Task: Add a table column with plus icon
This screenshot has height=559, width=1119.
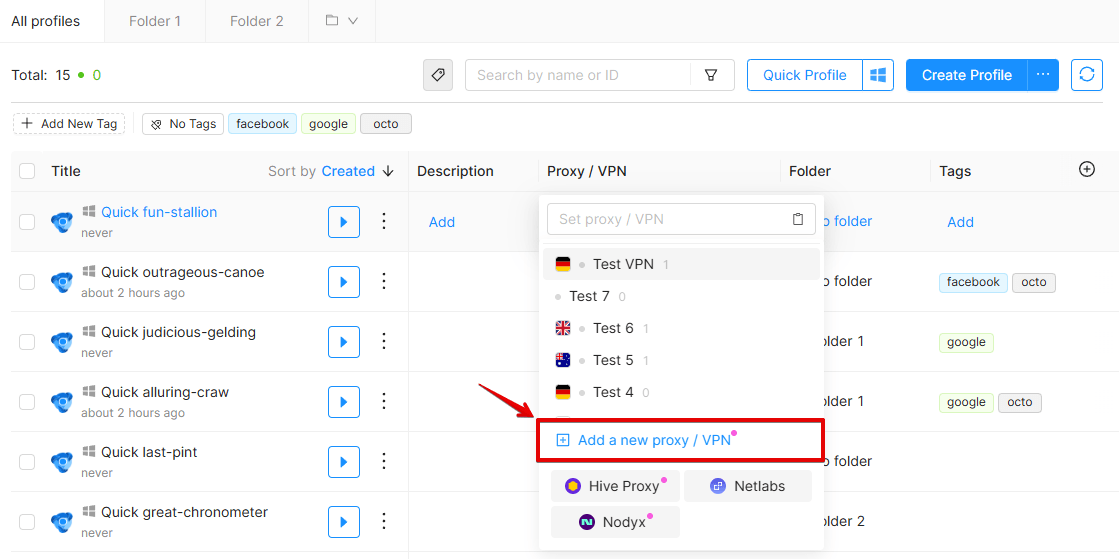Action: point(1087,169)
